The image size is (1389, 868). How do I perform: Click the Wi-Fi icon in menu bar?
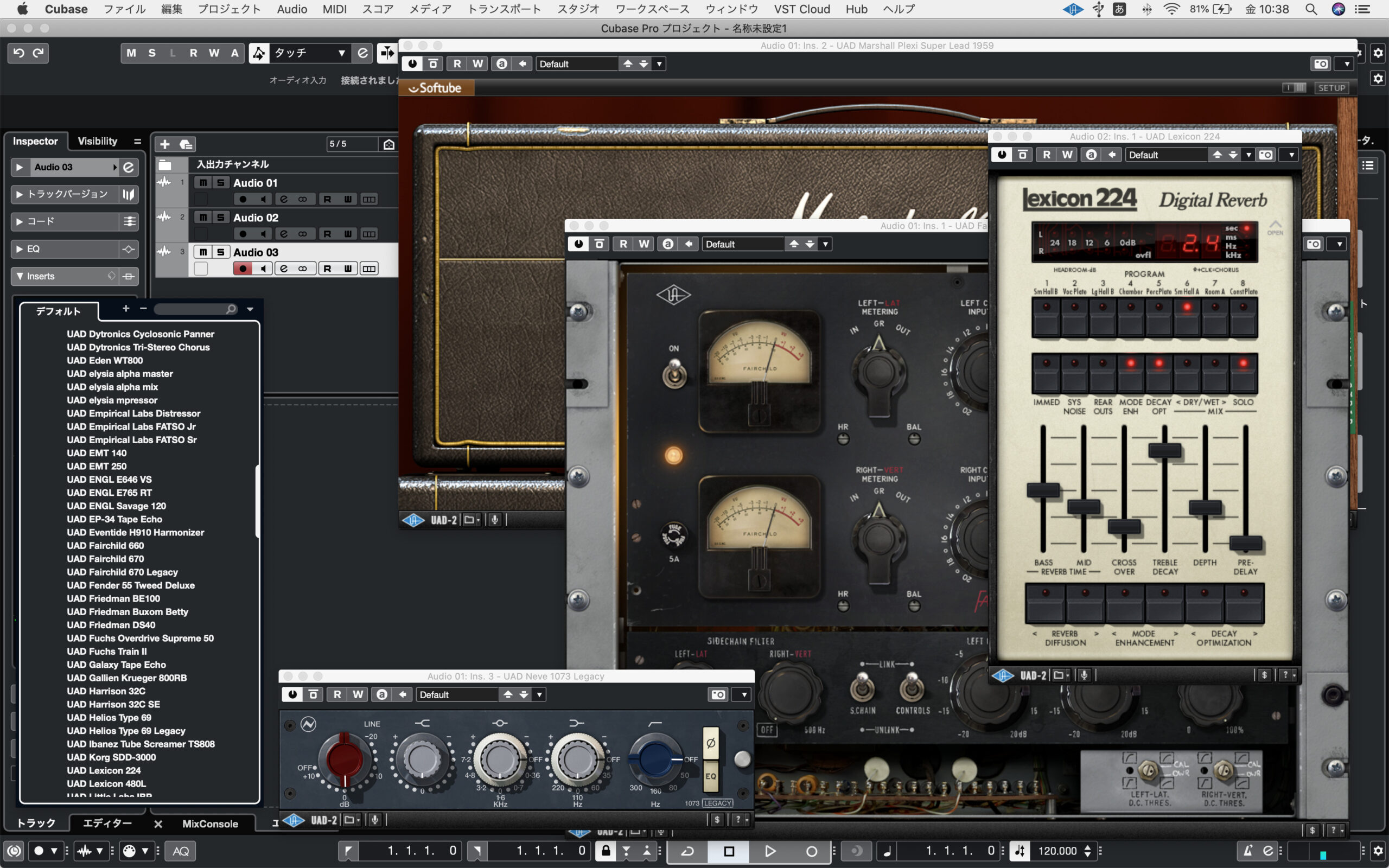click(1171, 9)
